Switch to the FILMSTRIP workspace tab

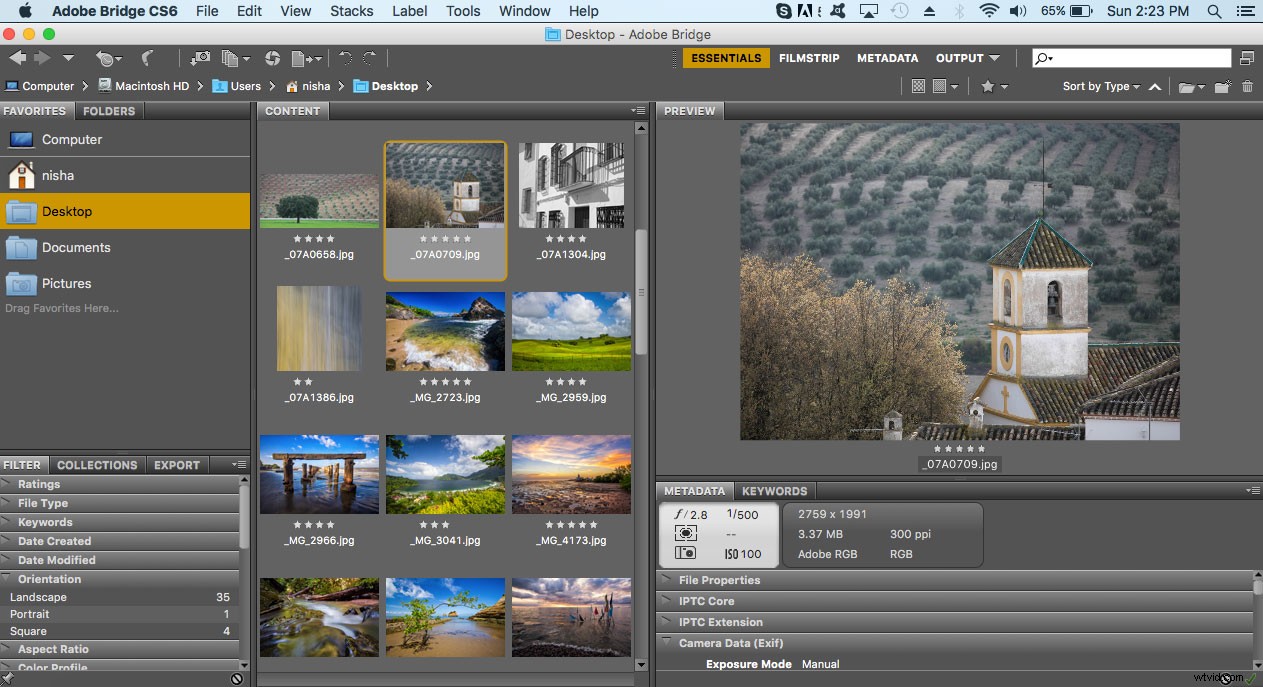point(809,58)
